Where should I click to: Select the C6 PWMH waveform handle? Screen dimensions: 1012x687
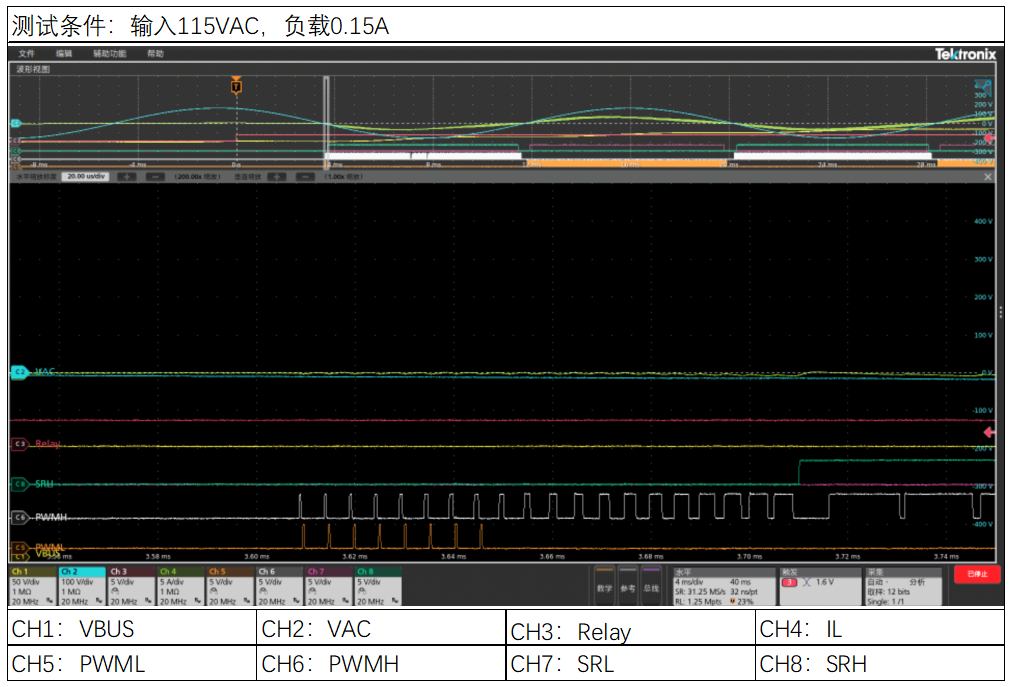[x=19, y=517]
